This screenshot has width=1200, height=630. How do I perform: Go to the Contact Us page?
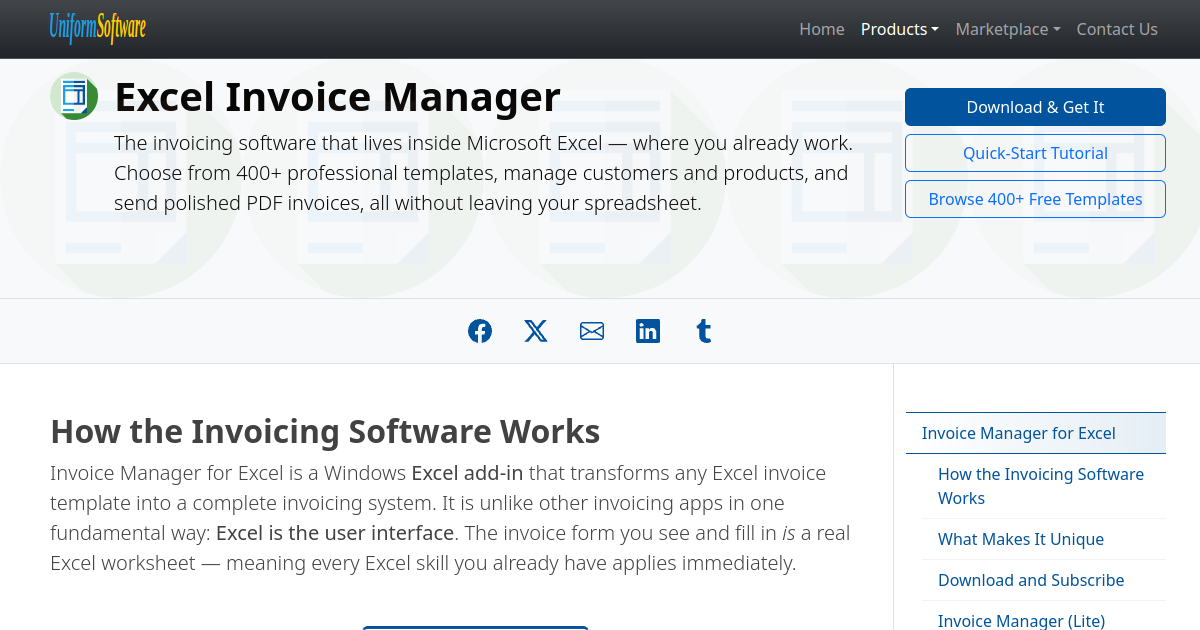pos(1117,29)
